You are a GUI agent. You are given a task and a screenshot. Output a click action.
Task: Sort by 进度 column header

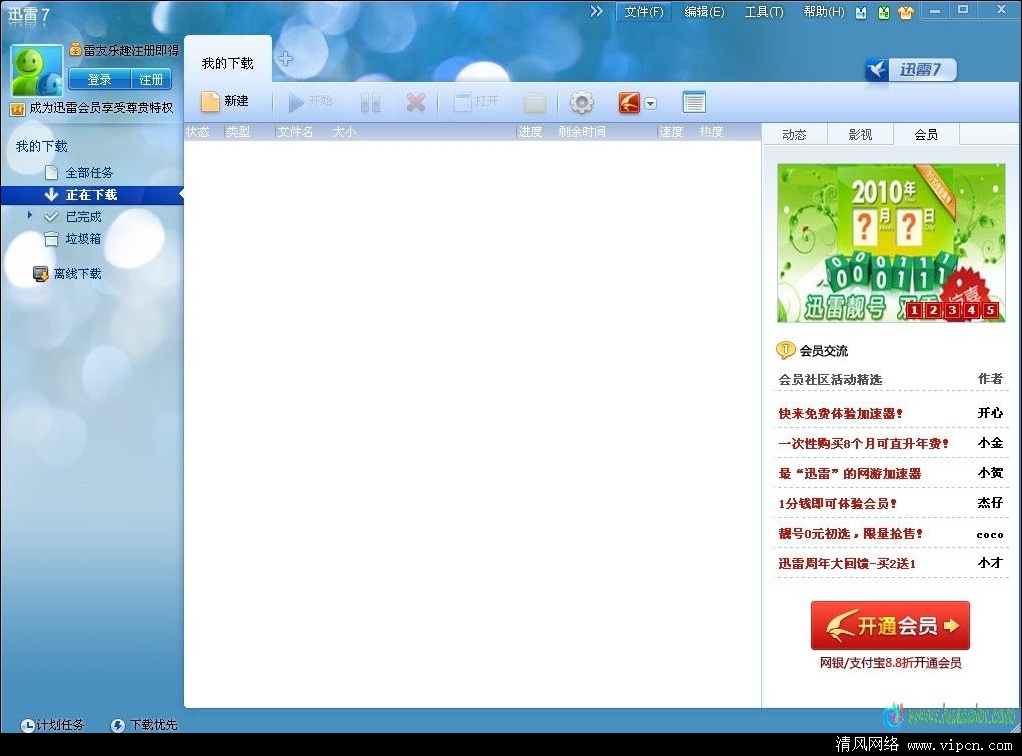(530, 132)
